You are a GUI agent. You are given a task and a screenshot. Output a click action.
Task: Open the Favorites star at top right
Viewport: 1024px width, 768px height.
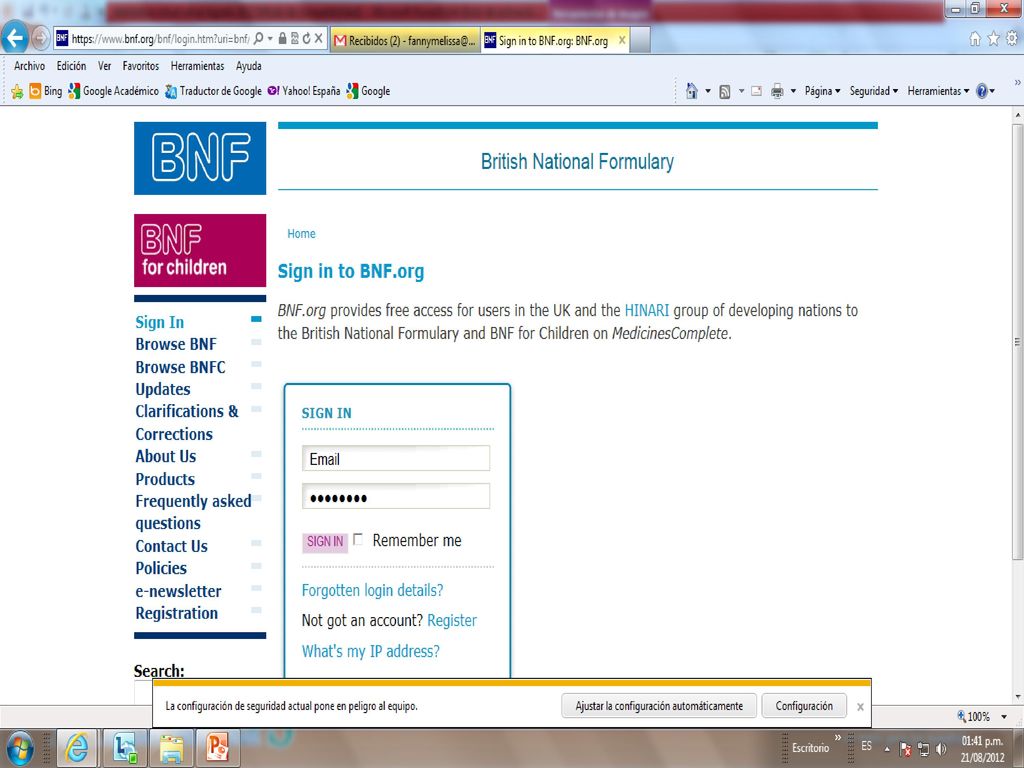tap(993, 39)
